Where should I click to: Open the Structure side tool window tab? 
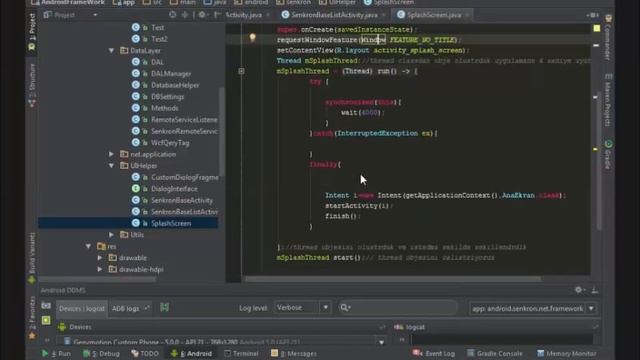[32, 86]
